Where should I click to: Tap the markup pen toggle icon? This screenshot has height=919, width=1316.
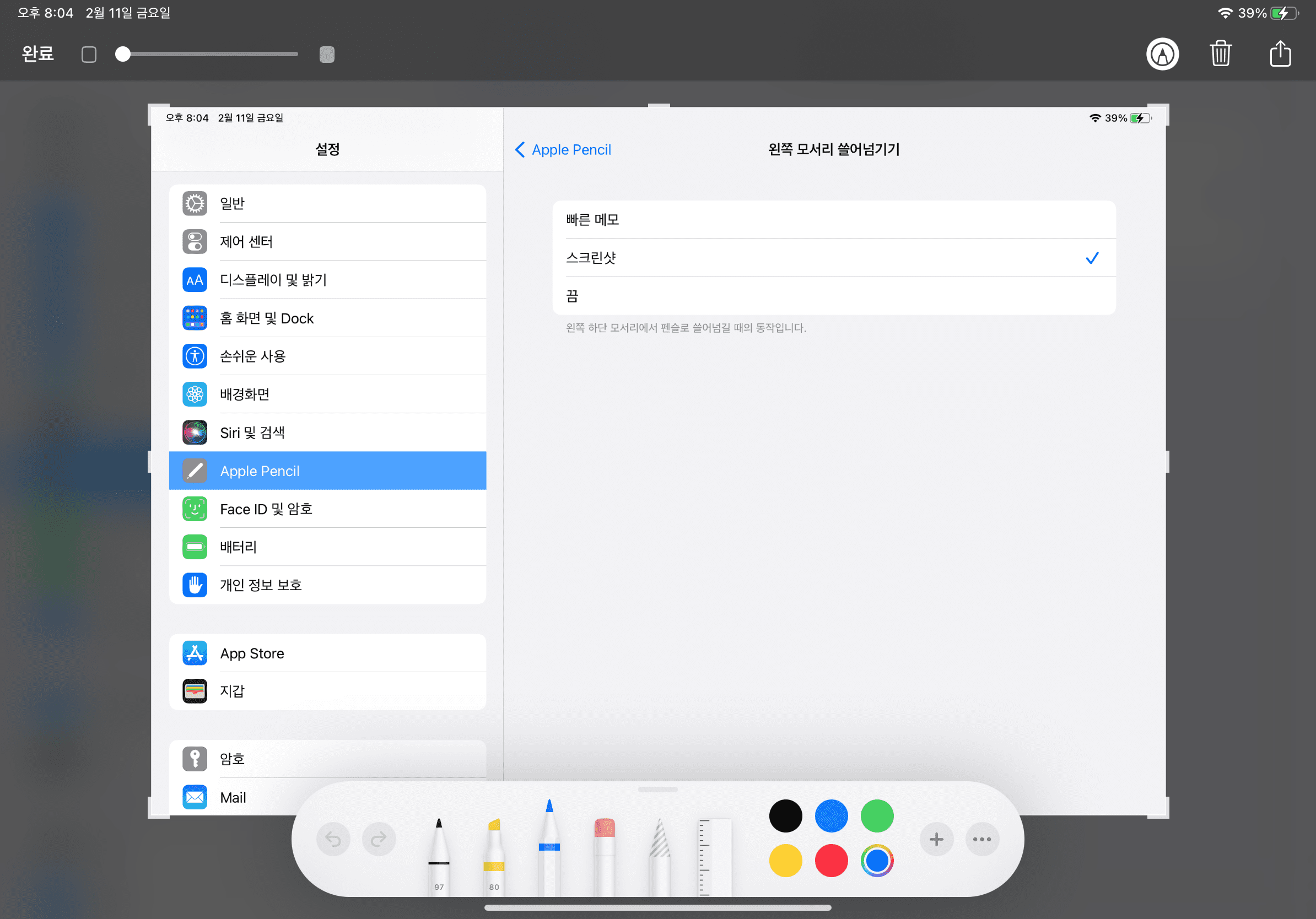[x=1162, y=55]
